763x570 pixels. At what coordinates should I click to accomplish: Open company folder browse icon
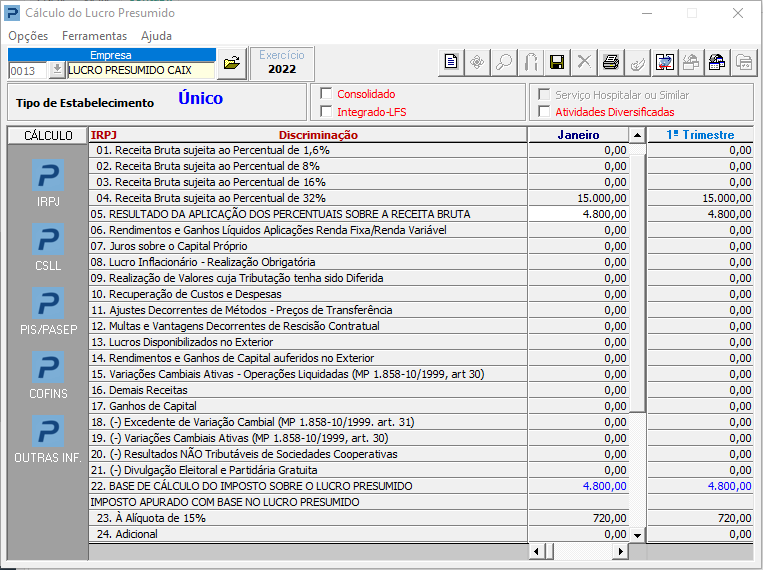point(232,63)
